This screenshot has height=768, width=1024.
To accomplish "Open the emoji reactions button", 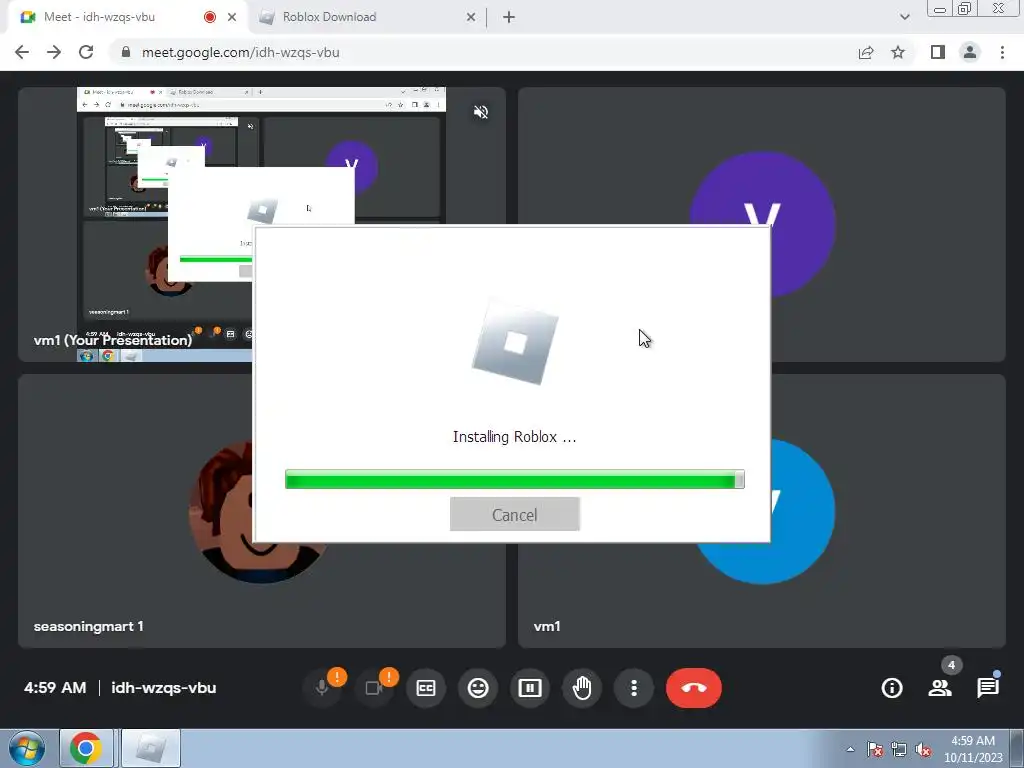I will [x=478, y=688].
